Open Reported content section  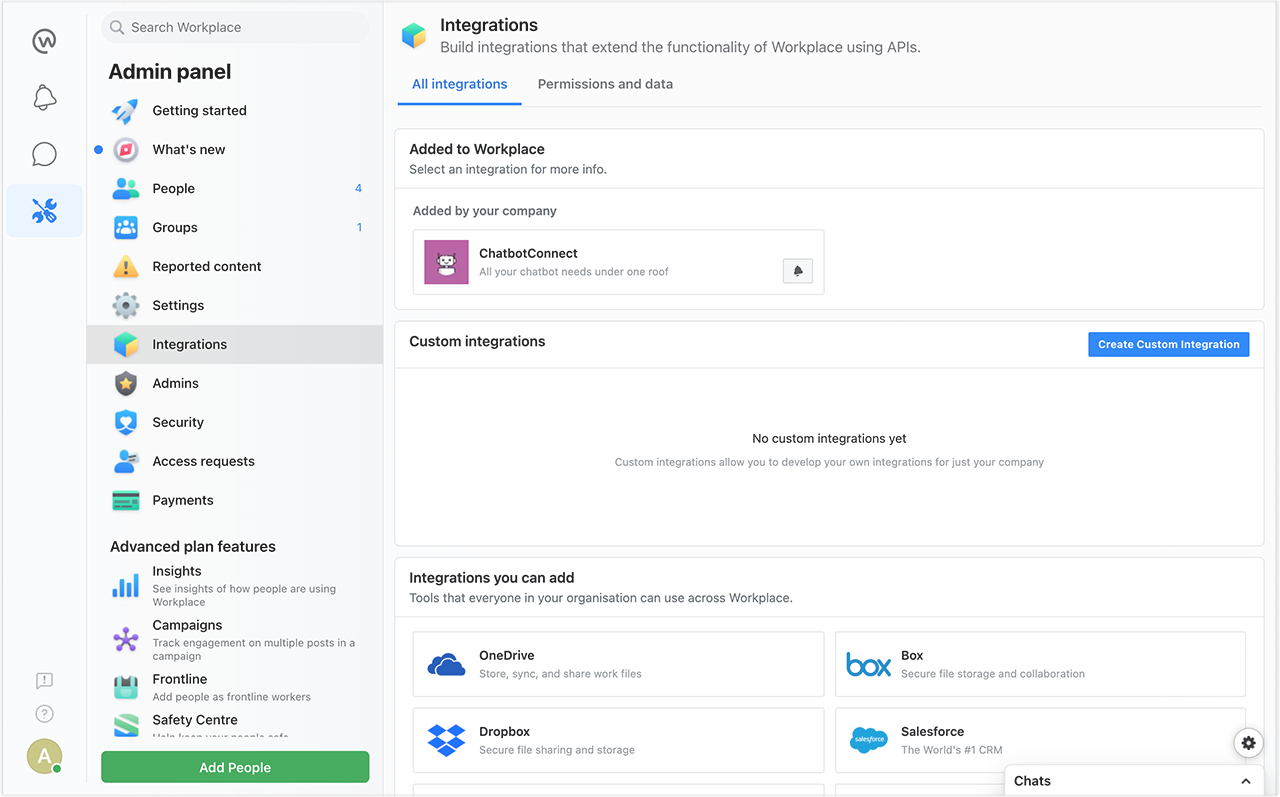235,267
